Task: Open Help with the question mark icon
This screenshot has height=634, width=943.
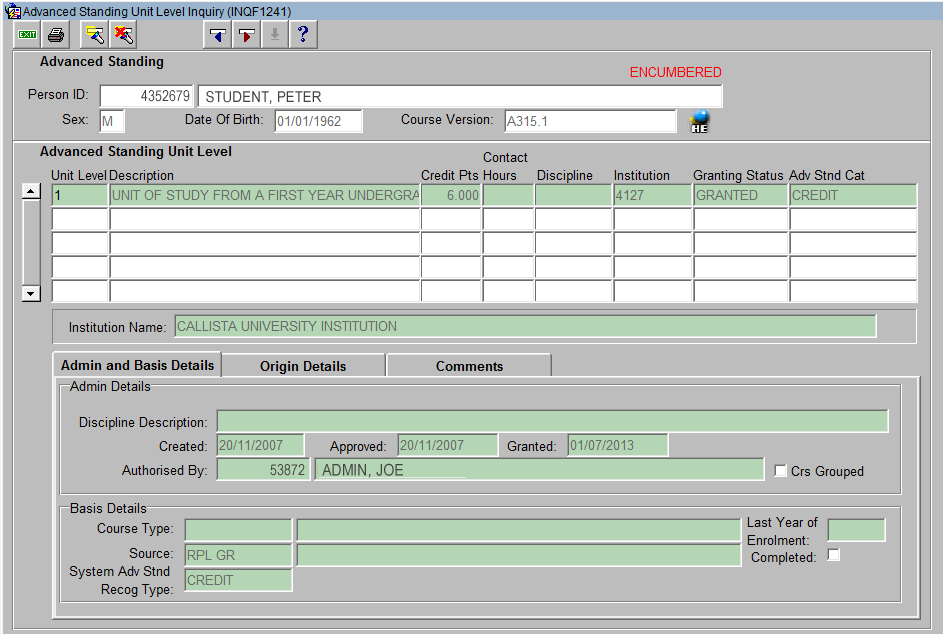Action: coord(302,35)
